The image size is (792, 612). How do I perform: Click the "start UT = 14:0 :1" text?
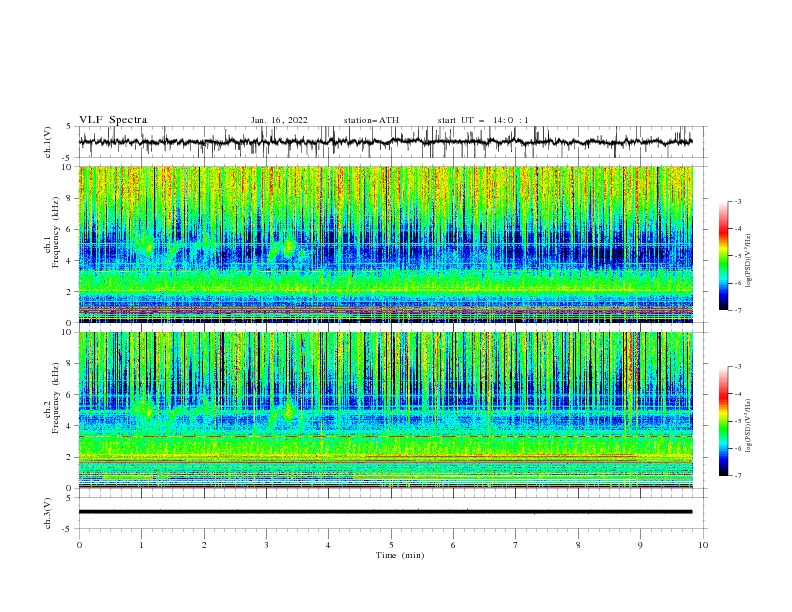(483, 120)
